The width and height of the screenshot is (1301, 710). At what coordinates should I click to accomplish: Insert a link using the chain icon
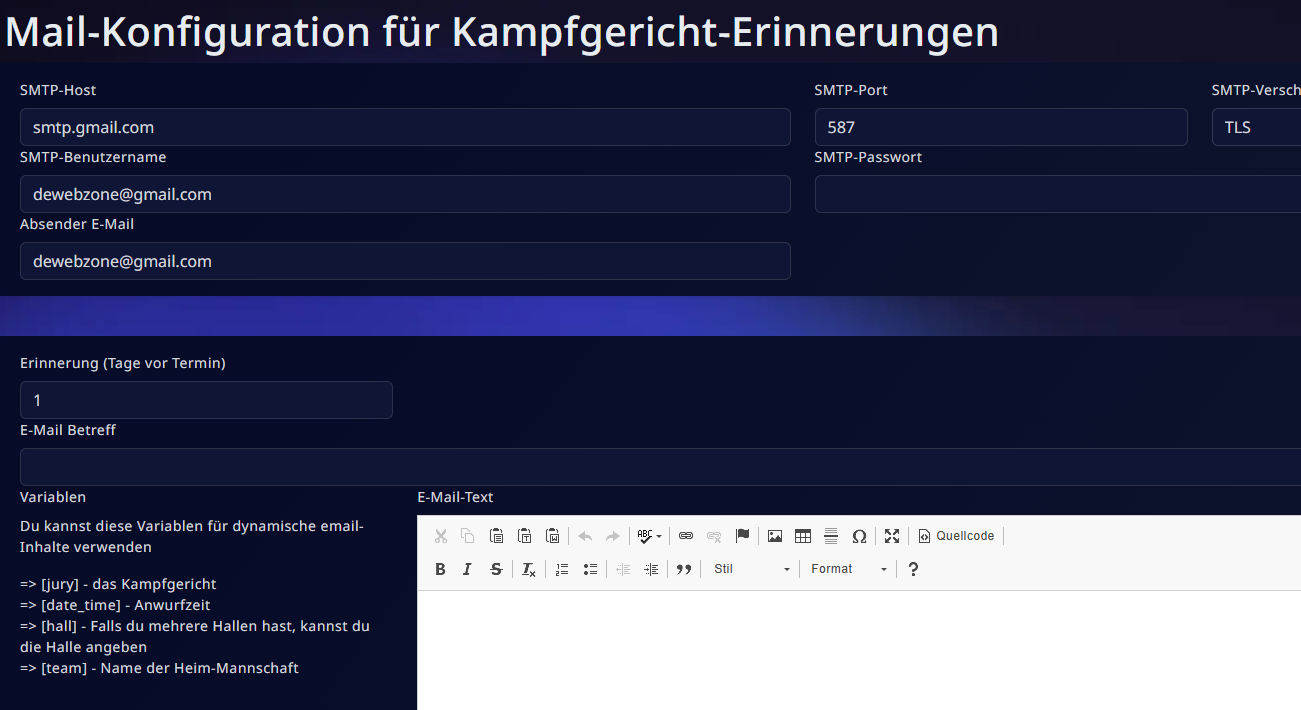click(685, 536)
